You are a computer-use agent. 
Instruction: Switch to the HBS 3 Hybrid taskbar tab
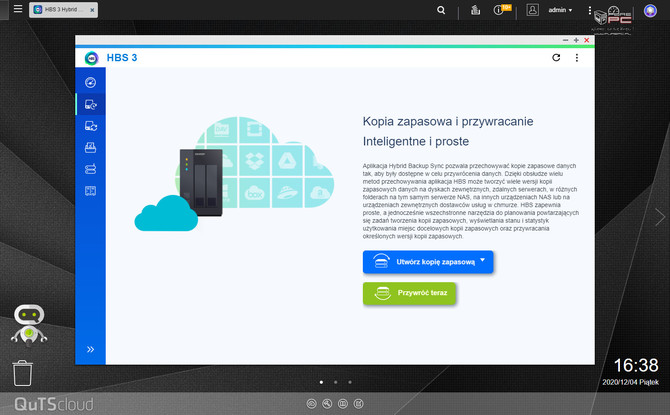(63, 9)
